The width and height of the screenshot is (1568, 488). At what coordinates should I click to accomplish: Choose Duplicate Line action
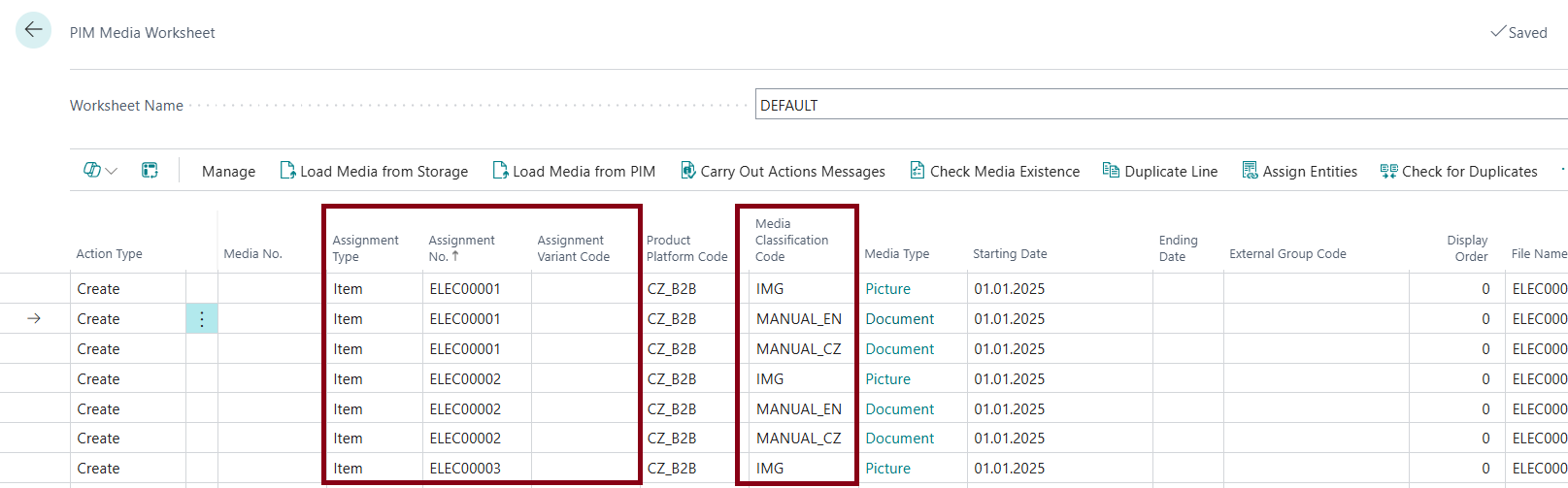1160,172
